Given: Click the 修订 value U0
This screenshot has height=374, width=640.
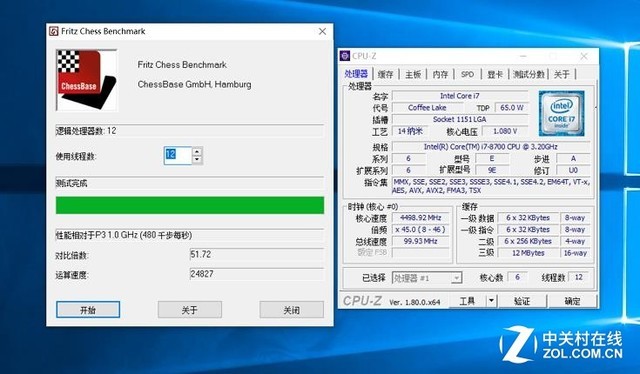Looking at the screenshot, I should 573,170.
